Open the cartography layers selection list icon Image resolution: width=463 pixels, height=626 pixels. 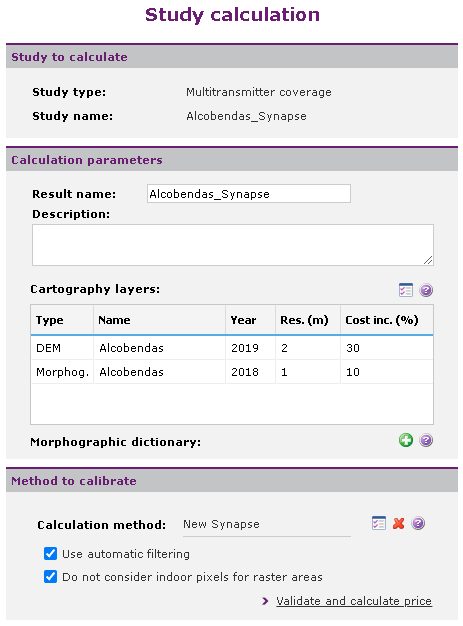pyautogui.click(x=406, y=290)
